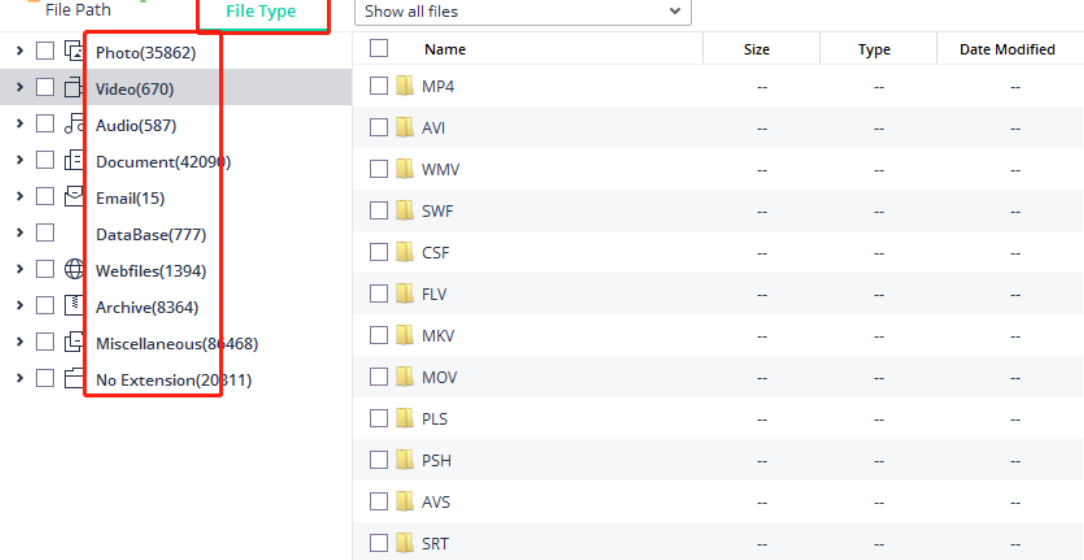
Task: Click the CSF folder icon
Action: (404, 252)
